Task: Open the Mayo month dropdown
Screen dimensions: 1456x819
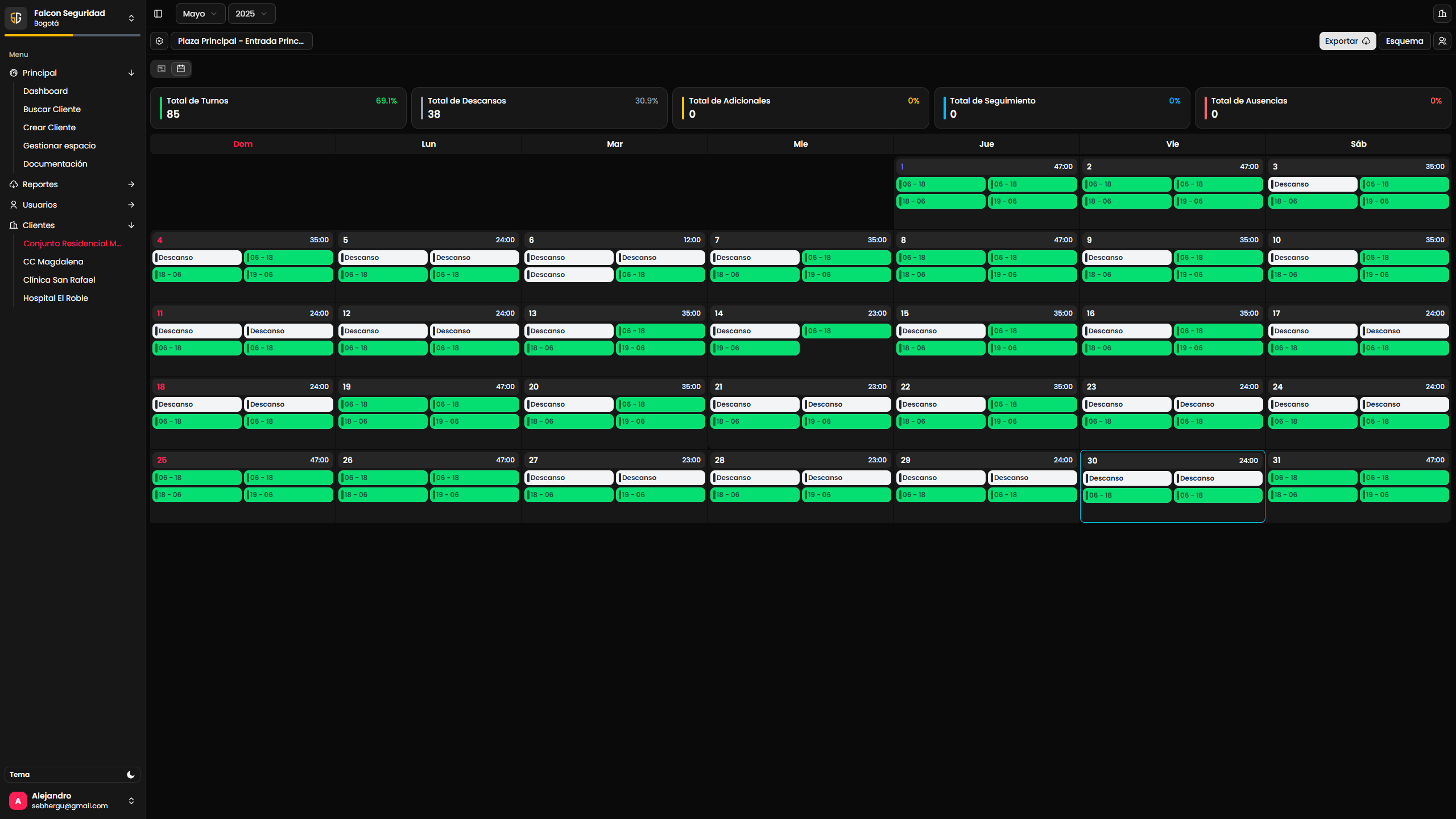Action: 200,14
